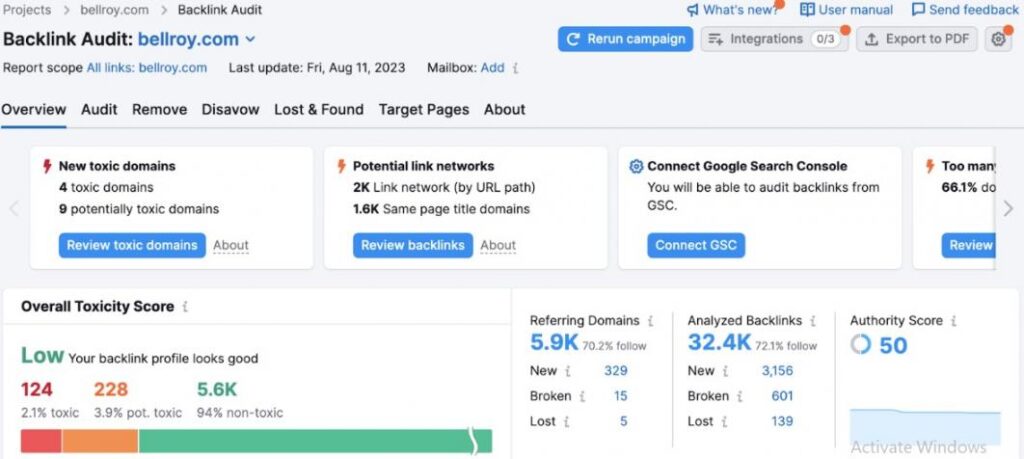Switch to the Overview tab

33,110
